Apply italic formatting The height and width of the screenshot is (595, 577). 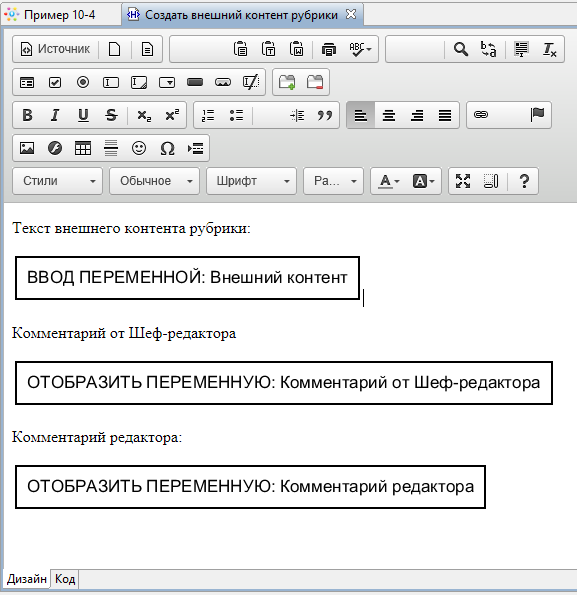click(x=55, y=115)
